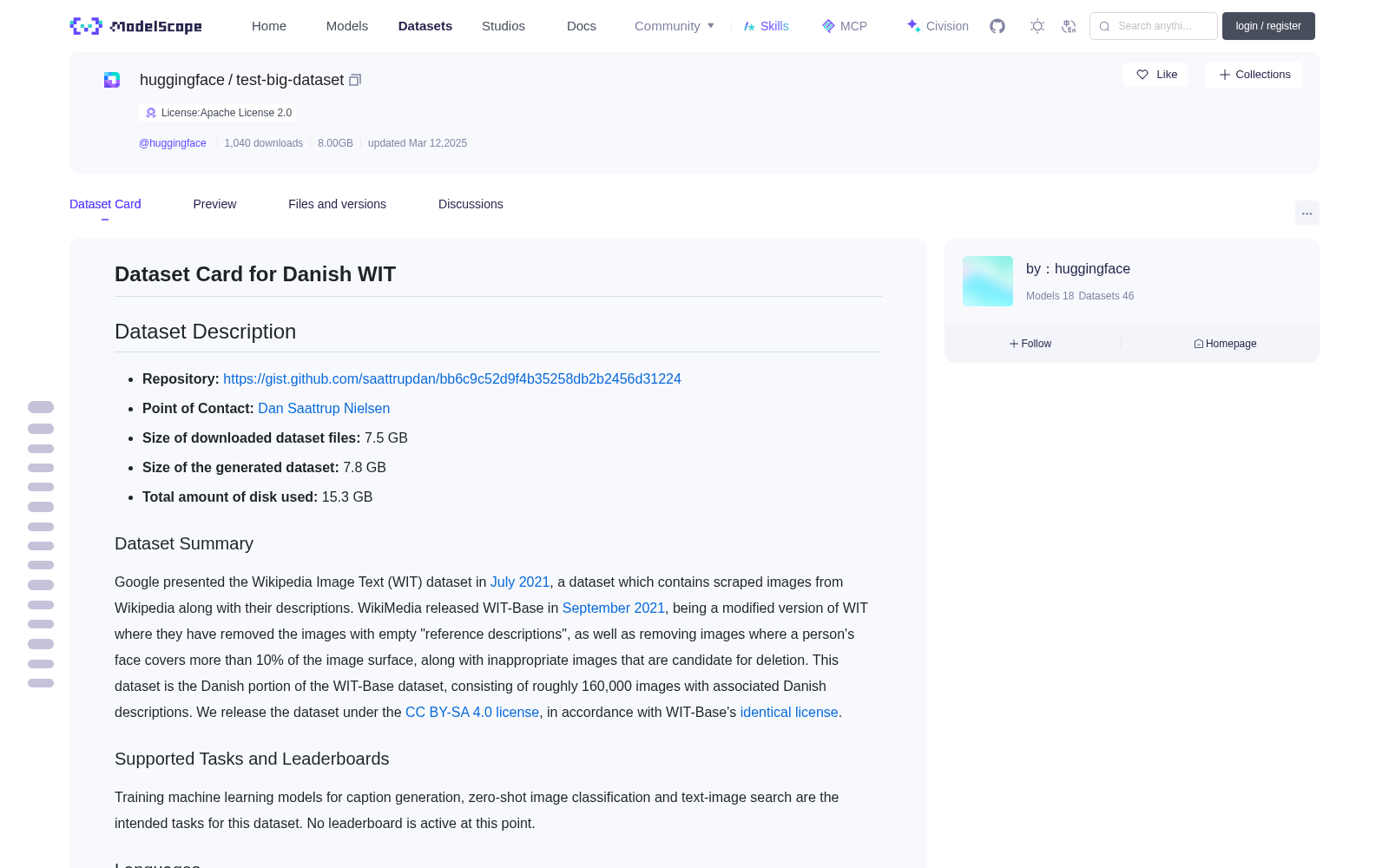Image resolution: width=1389 pixels, height=868 pixels.
Task: Switch to the Discussions tab
Action: 471,204
